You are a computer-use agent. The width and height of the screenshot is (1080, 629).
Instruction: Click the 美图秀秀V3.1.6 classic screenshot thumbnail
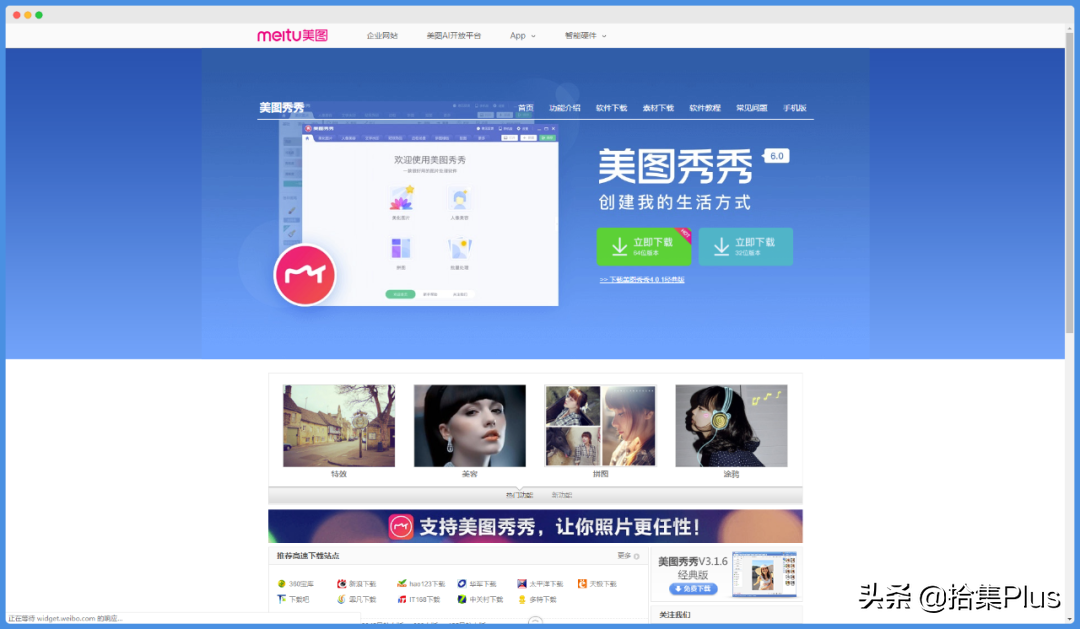[765, 574]
